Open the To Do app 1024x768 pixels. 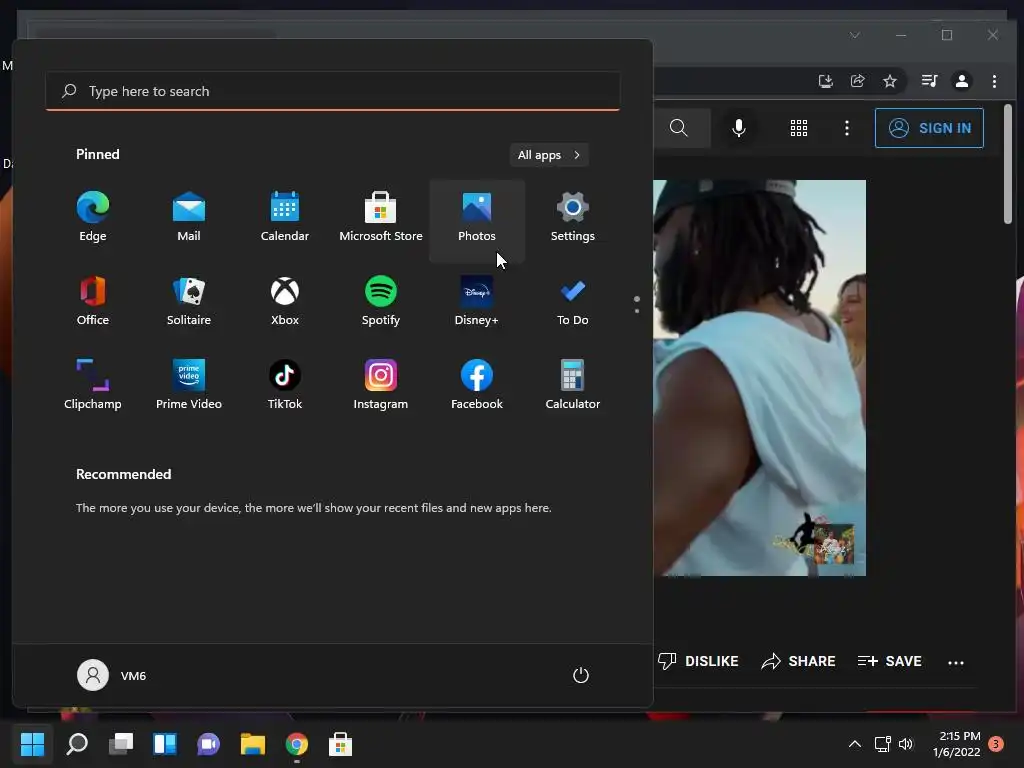pyautogui.click(x=573, y=302)
